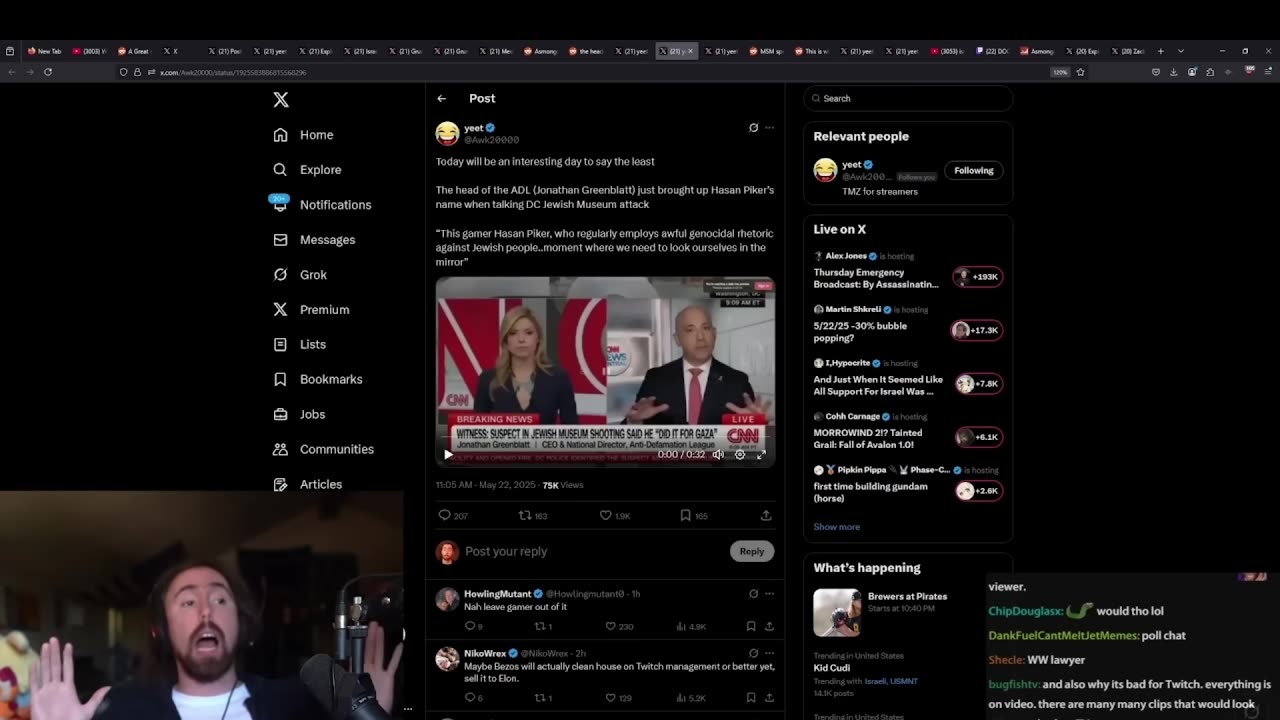The height and width of the screenshot is (720, 1280).
Task: Open the more options menu on yeet's post
Action: (x=769, y=128)
